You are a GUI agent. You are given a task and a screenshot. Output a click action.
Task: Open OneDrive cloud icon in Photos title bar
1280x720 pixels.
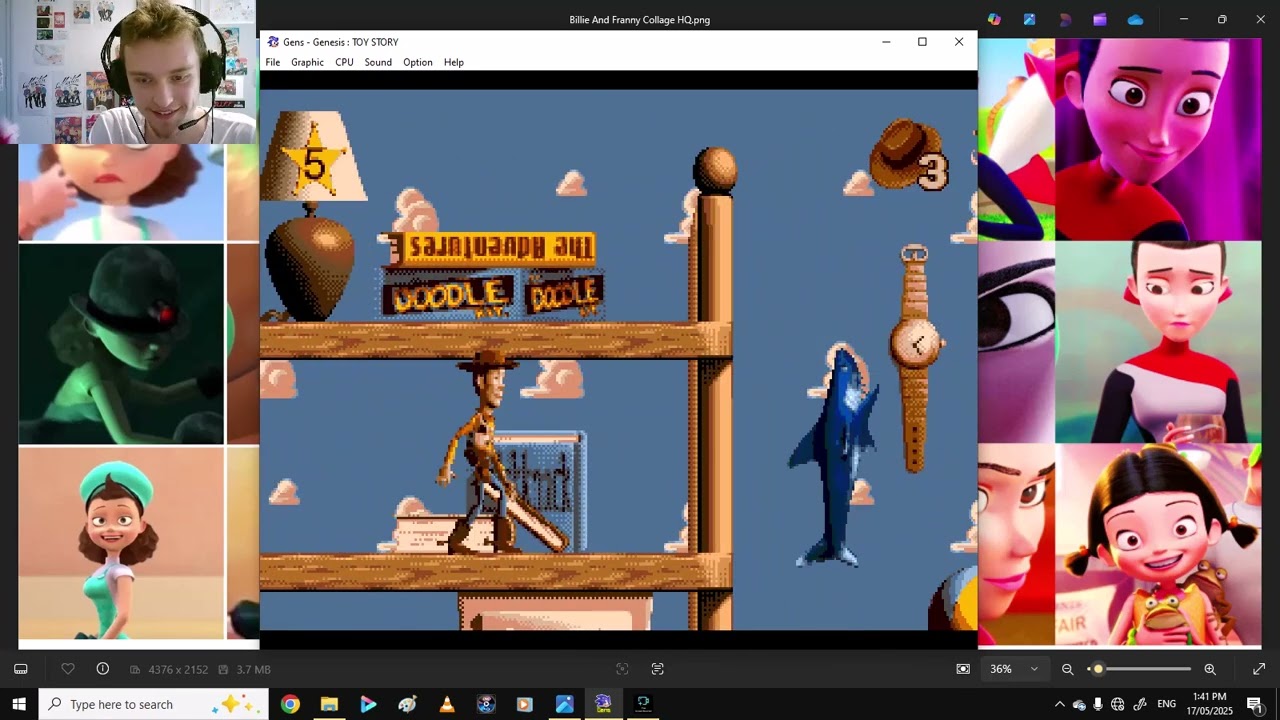tap(1135, 19)
